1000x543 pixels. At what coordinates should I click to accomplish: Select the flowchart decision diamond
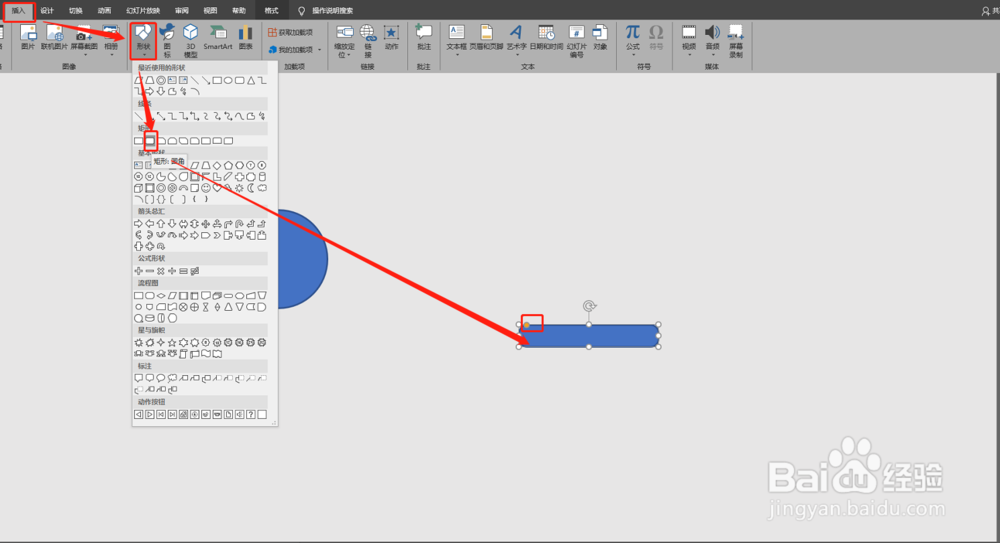point(161,295)
